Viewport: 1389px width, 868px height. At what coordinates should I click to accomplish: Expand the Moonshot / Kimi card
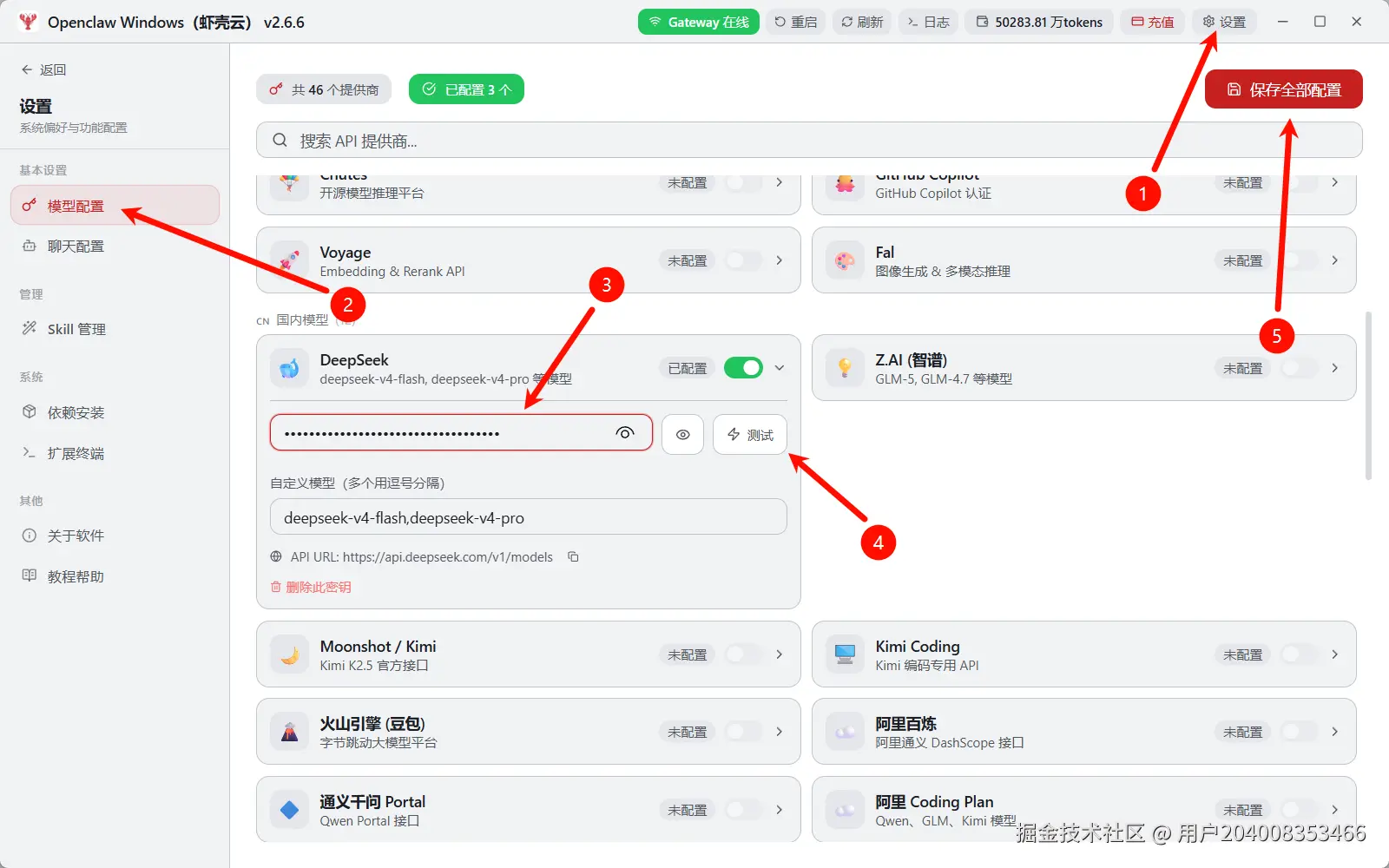click(x=780, y=654)
